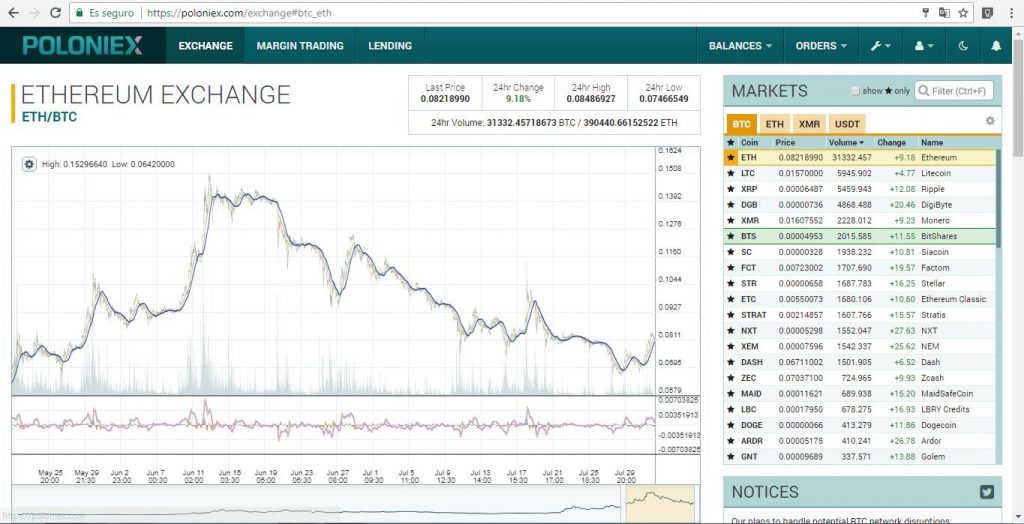This screenshot has height=524, width=1024.
Task: Bookmark page with the star icon
Action: point(963,12)
